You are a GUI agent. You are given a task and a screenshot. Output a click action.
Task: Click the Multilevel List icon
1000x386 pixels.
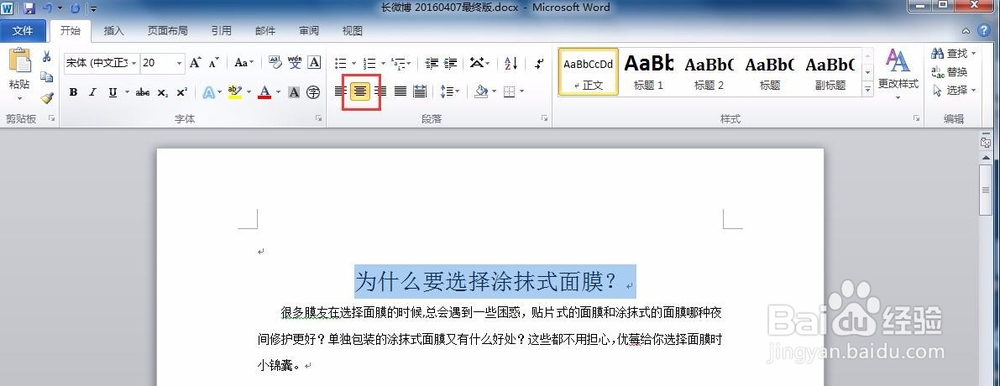(x=399, y=63)
